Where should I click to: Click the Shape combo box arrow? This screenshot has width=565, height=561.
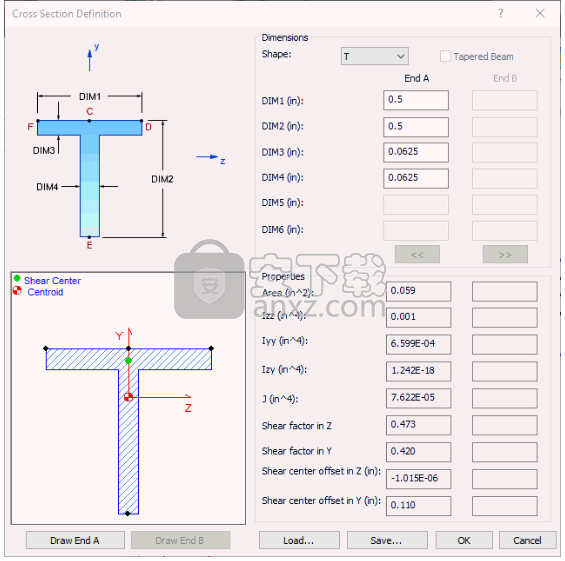(400, 56)
